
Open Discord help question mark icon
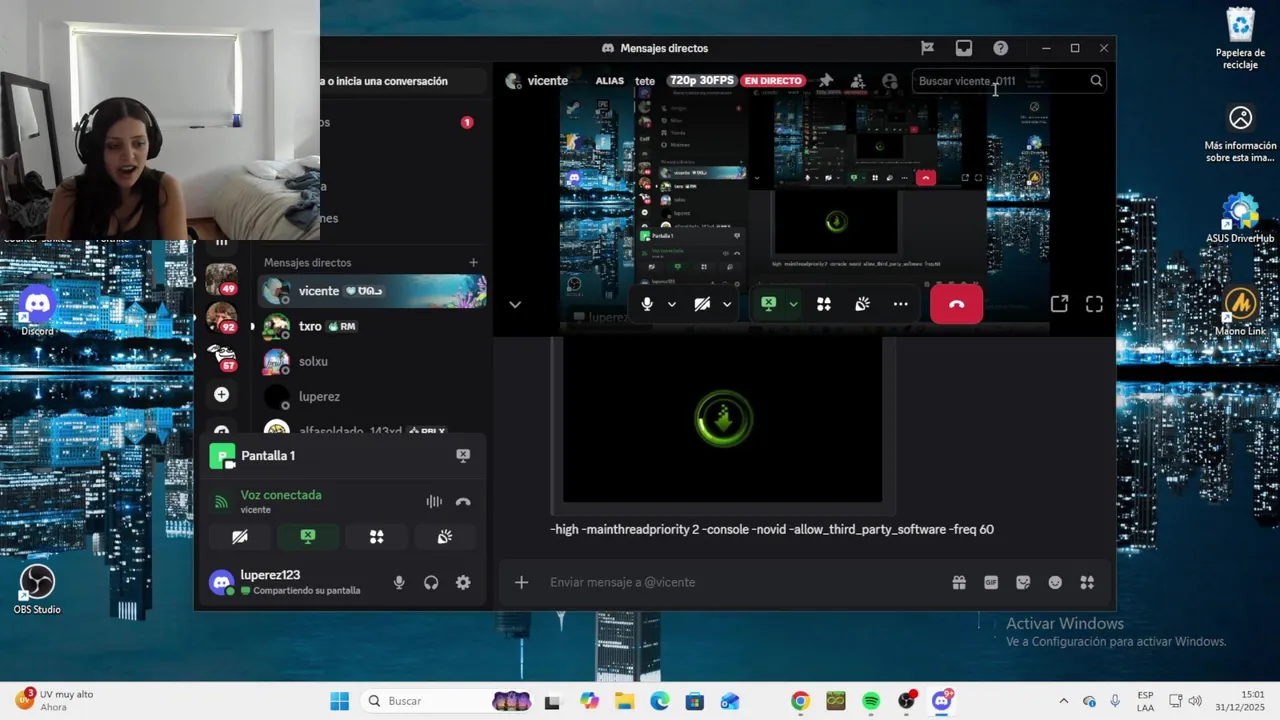1000,48
